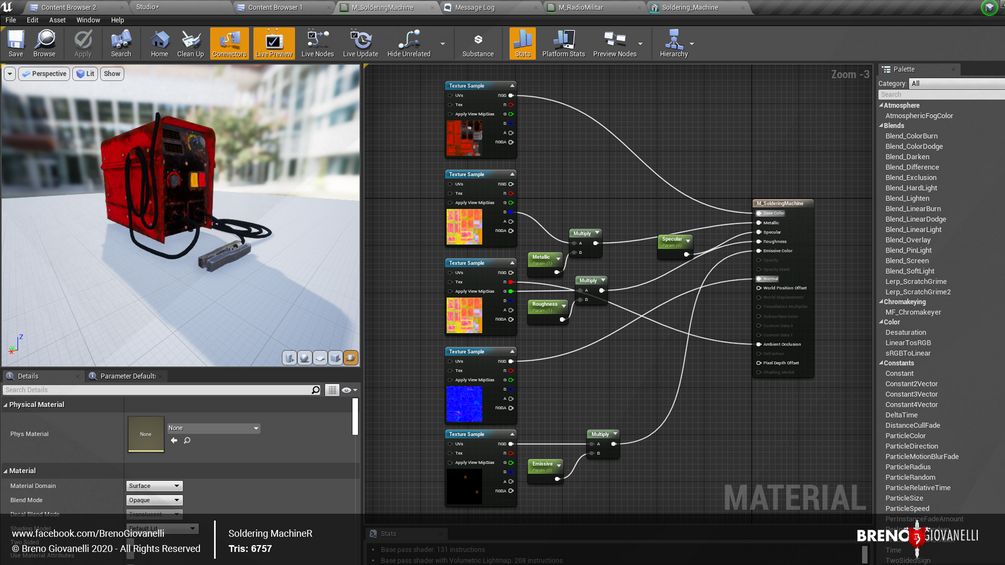The height and width of the screenshot is (565, 1005).
Task: Toggle Live Update in toolbar
Action: coord(360,43)
